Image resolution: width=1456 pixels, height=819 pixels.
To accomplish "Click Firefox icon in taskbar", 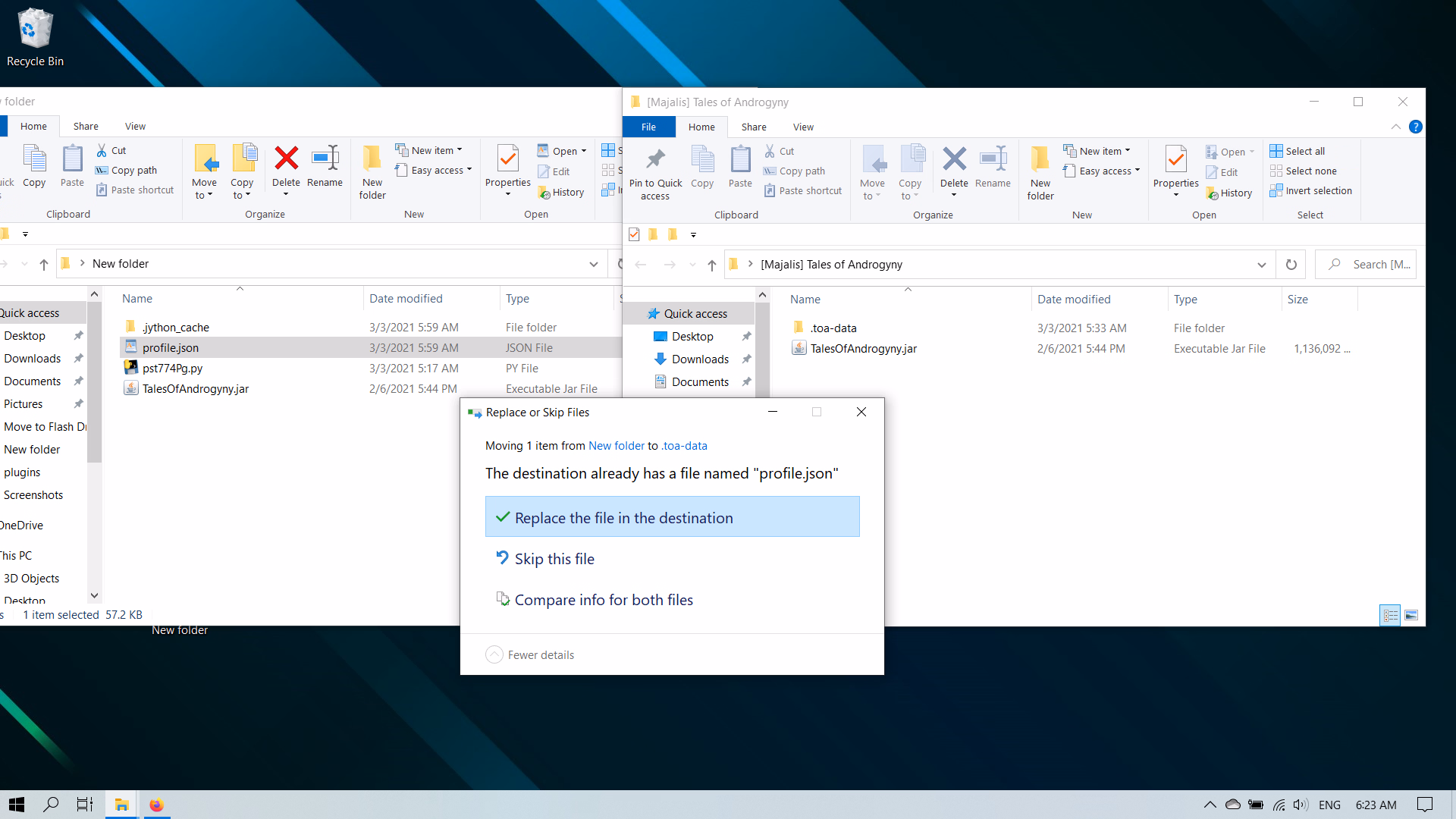I will pyautogui.click(x=156, y=805).
